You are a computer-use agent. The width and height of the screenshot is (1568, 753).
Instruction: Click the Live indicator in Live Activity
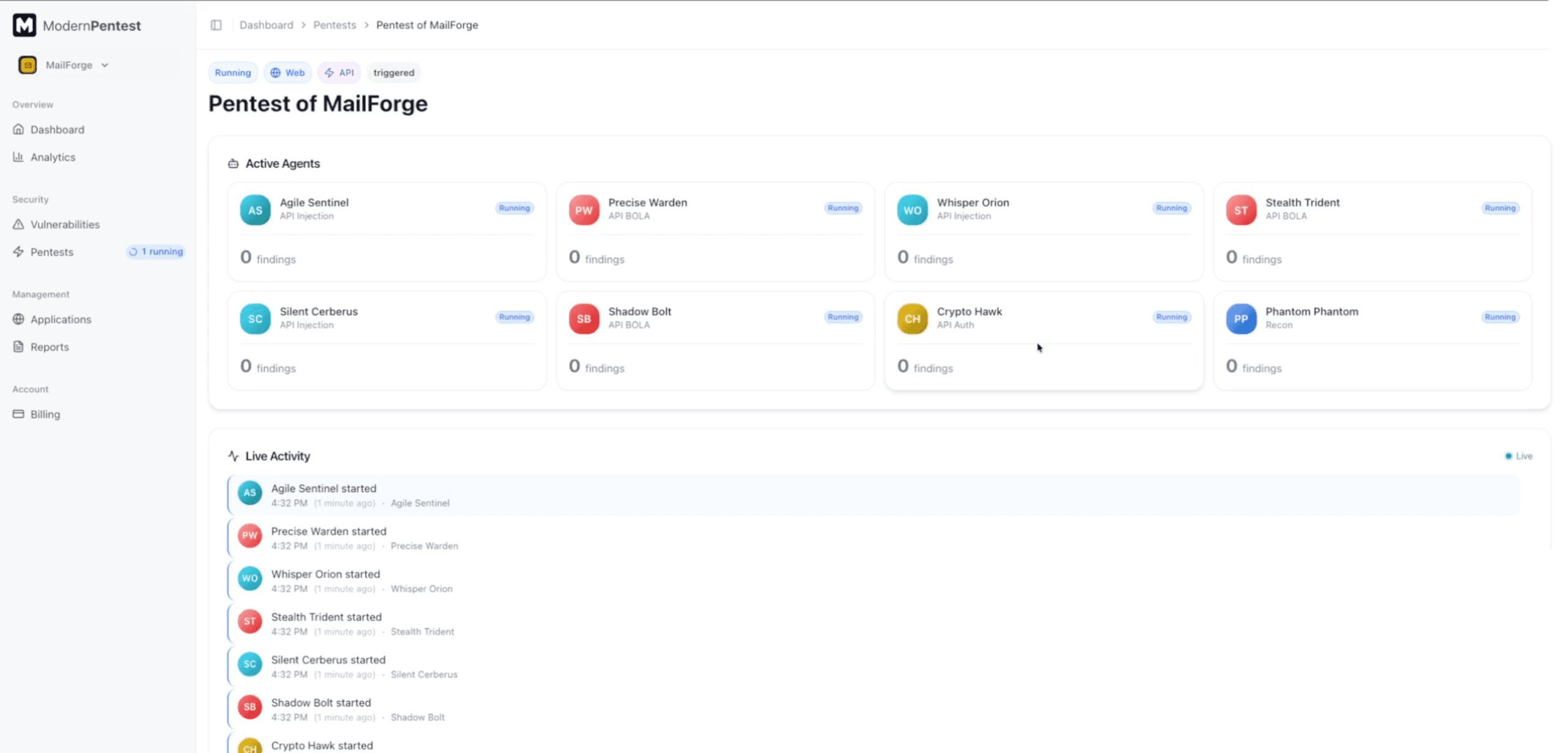click(1518, 456)
